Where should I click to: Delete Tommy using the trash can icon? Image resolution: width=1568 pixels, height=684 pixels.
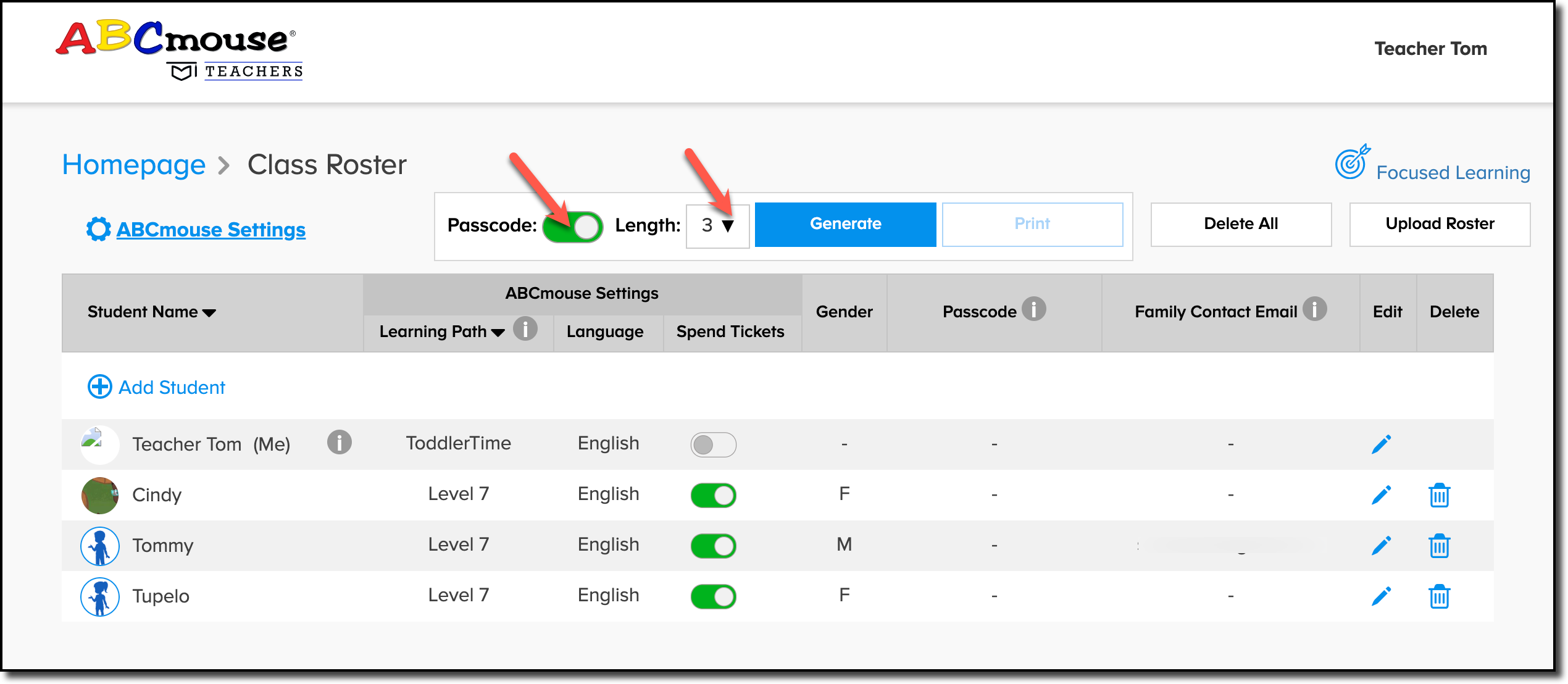1440,545
